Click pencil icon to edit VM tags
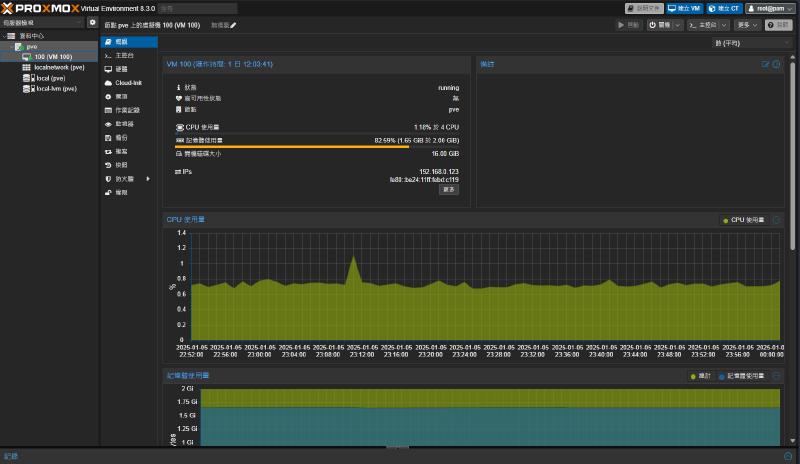The image size is (800, 464). point(233,25)
